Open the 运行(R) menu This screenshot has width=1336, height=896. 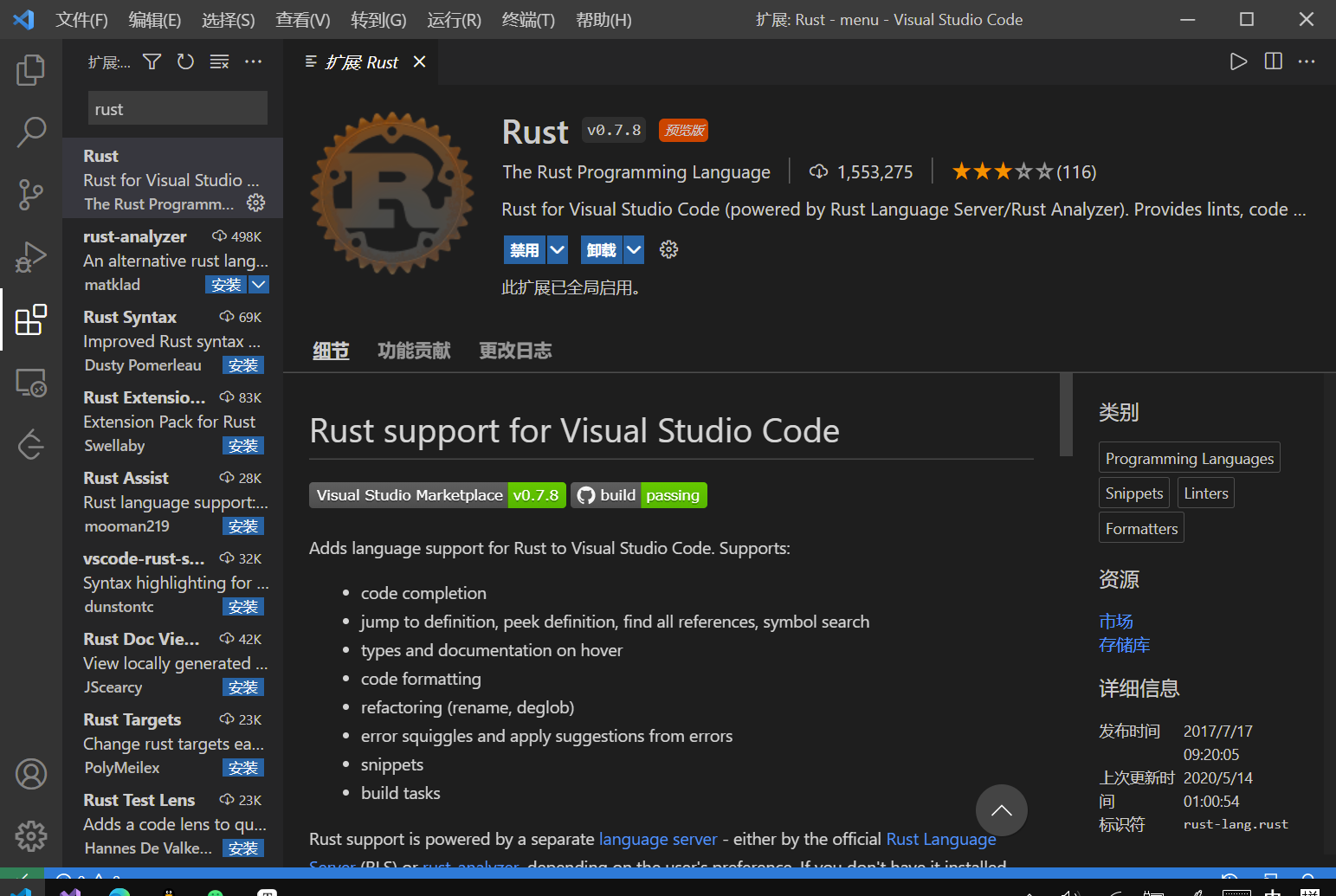455,20
